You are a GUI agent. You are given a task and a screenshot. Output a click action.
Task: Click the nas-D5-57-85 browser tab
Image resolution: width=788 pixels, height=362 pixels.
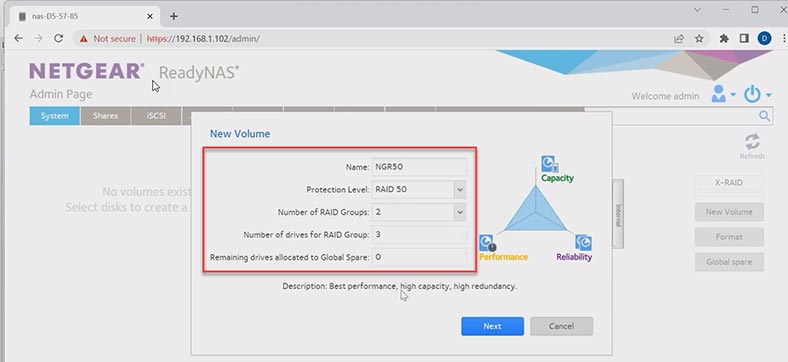coord(85,16)
